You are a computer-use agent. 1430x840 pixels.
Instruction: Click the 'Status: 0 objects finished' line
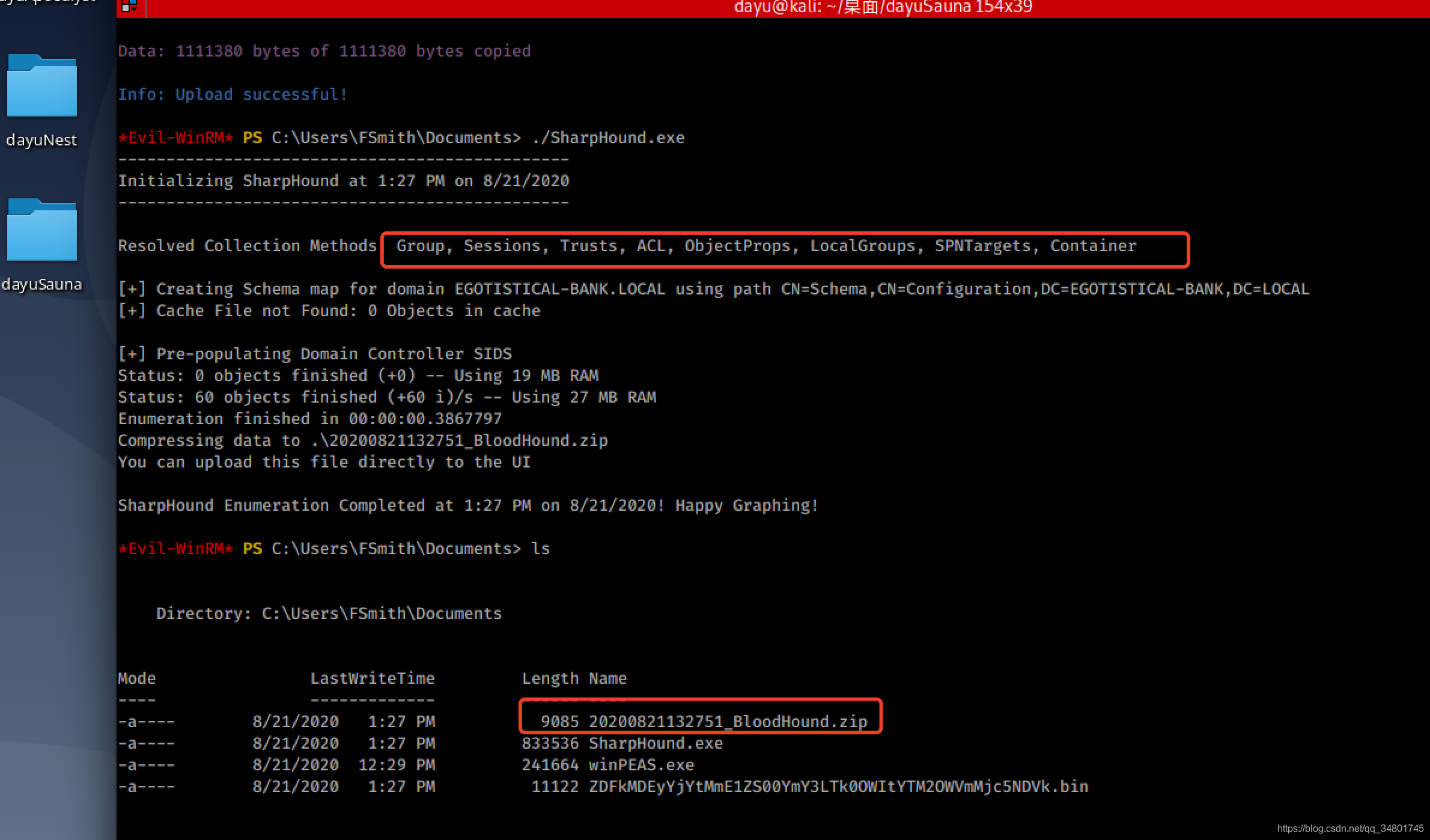coord(358,376)
